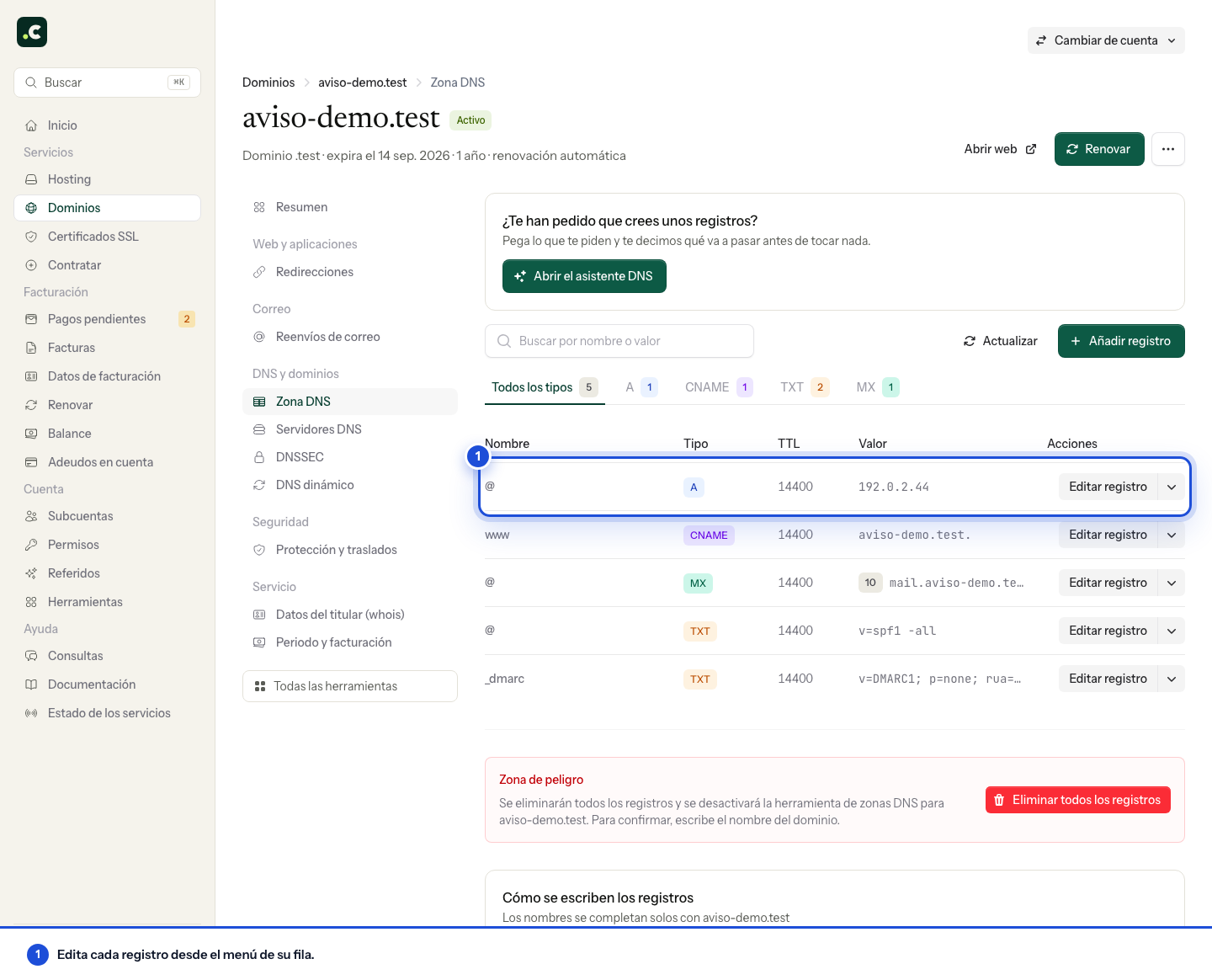This screenshot has height=980, width=1212.
Task: Click the Zona DNS table icon
Action: coord(259,402)
